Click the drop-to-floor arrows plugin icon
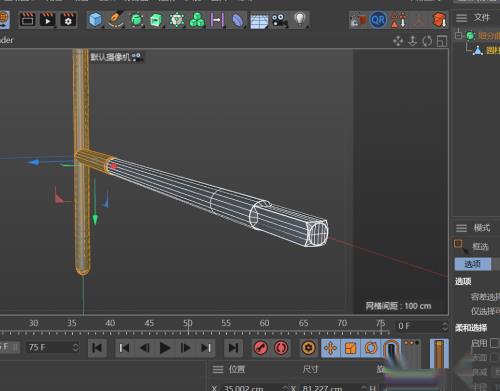The image size is (500, 391). [x=399, y=20]
